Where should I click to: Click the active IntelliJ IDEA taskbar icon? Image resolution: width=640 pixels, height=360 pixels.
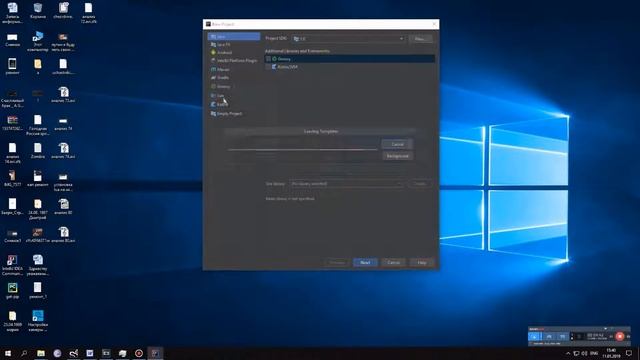[x=155, y=353]
